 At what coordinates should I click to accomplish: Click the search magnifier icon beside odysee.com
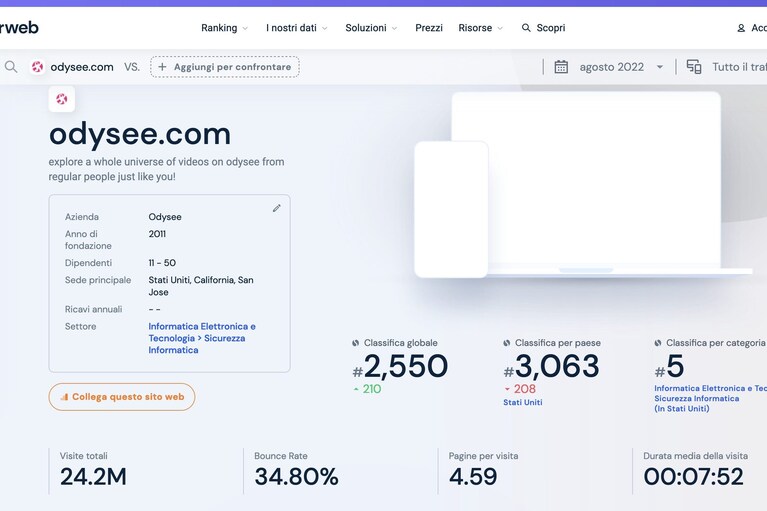point(11,67)
